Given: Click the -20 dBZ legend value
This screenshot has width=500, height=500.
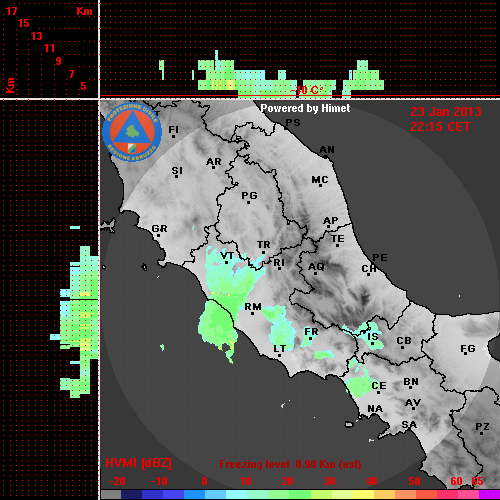Looking at the screenshot, I should tap(117, 481).
